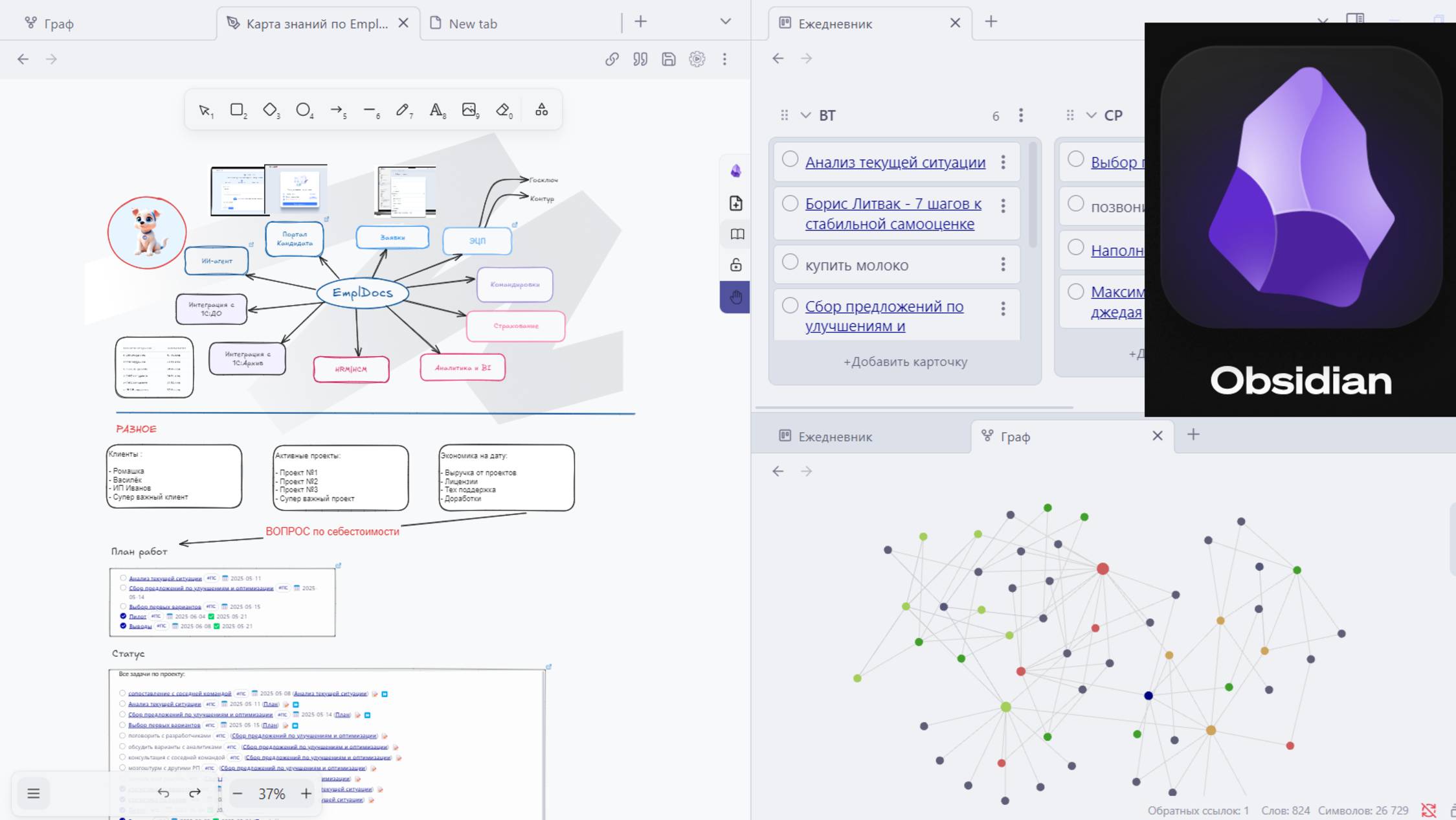The width and height of the screenshot is (1456, 820).
Task: Open the drawing's three-dot more options
Action: tap(724, 59)
